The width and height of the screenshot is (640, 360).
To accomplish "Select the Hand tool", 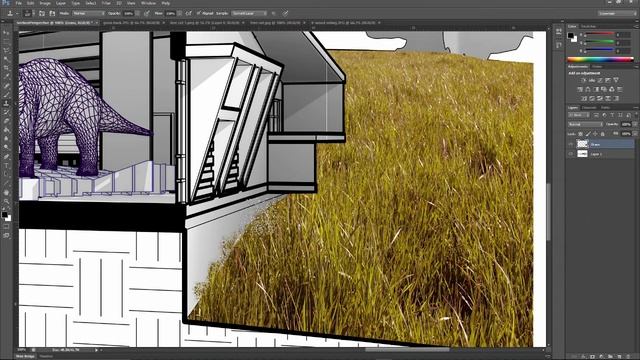I will [x=6, y=192].
